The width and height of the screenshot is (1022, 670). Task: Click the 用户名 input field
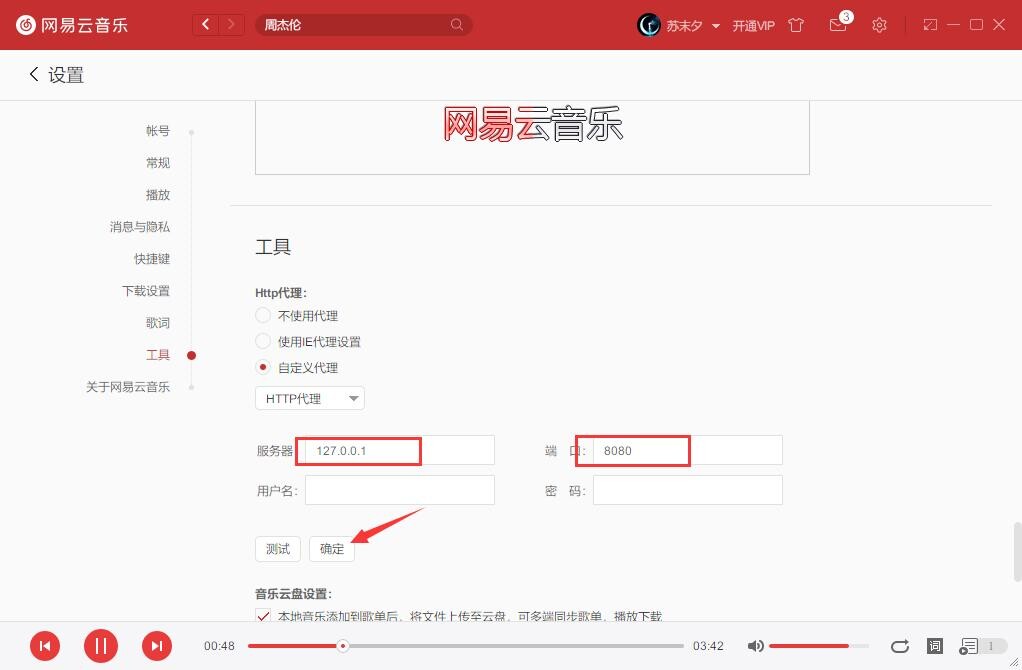[399, 490]
